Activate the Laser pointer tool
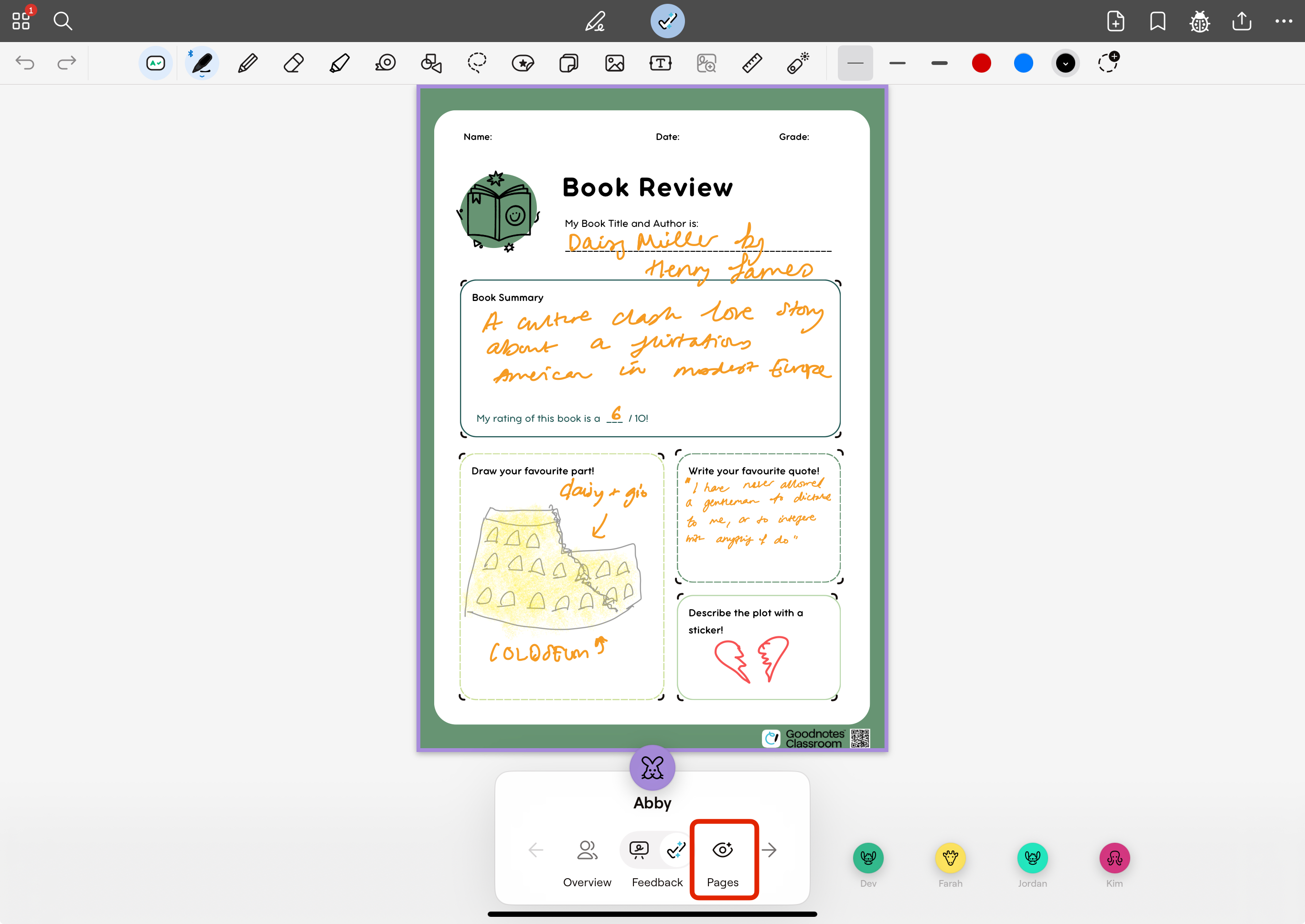Viewport: 1305px width, 924px height. tap(798, 63)
